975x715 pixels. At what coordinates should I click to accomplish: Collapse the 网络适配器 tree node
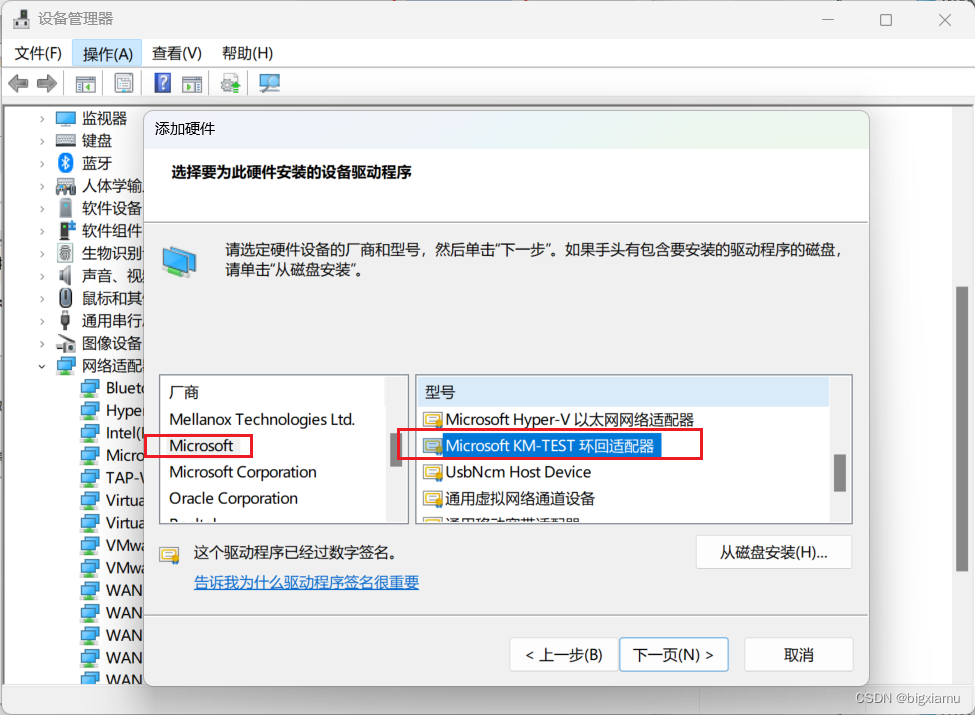42,366
